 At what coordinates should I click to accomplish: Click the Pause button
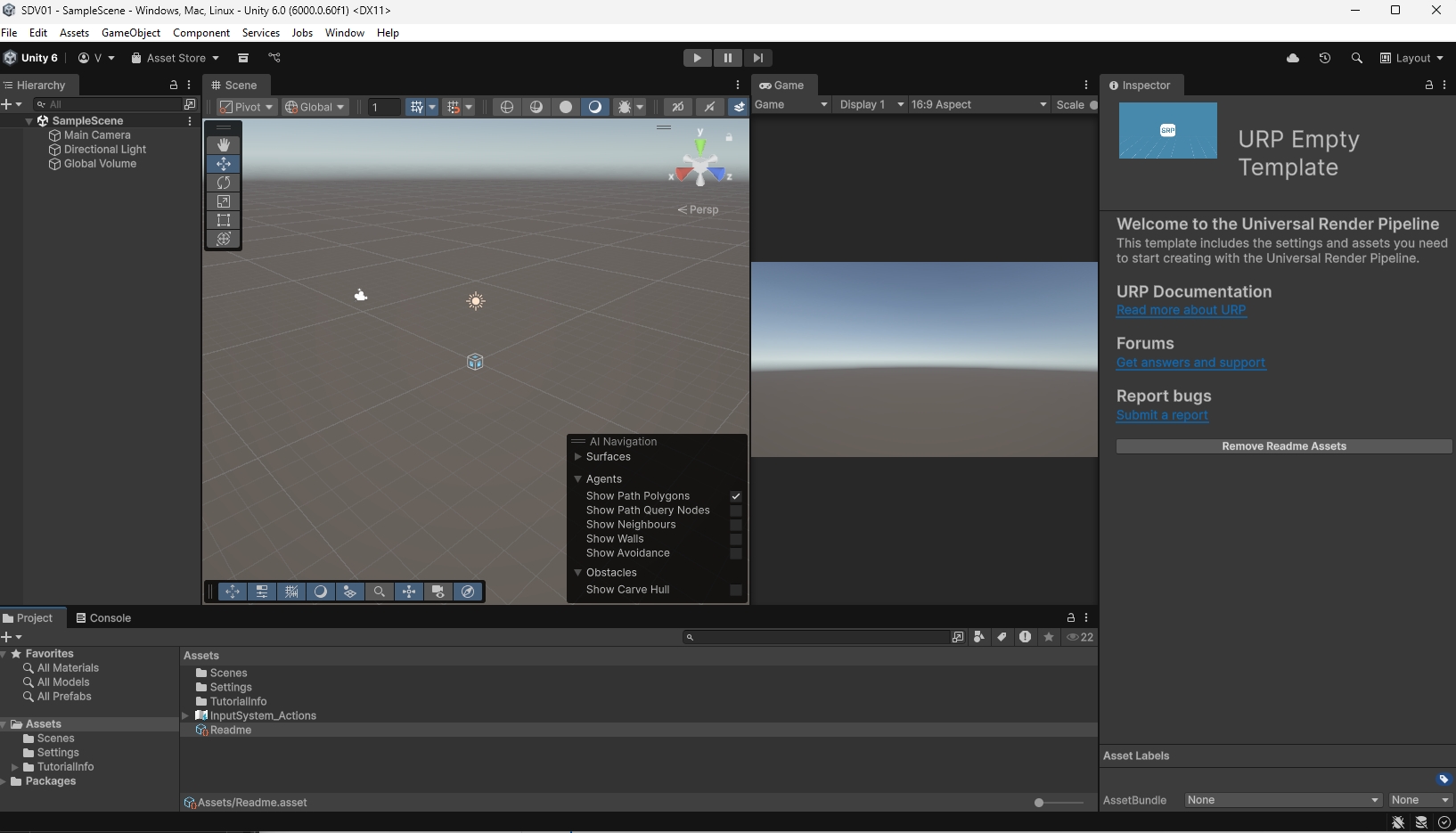click(x=727, y=58)
